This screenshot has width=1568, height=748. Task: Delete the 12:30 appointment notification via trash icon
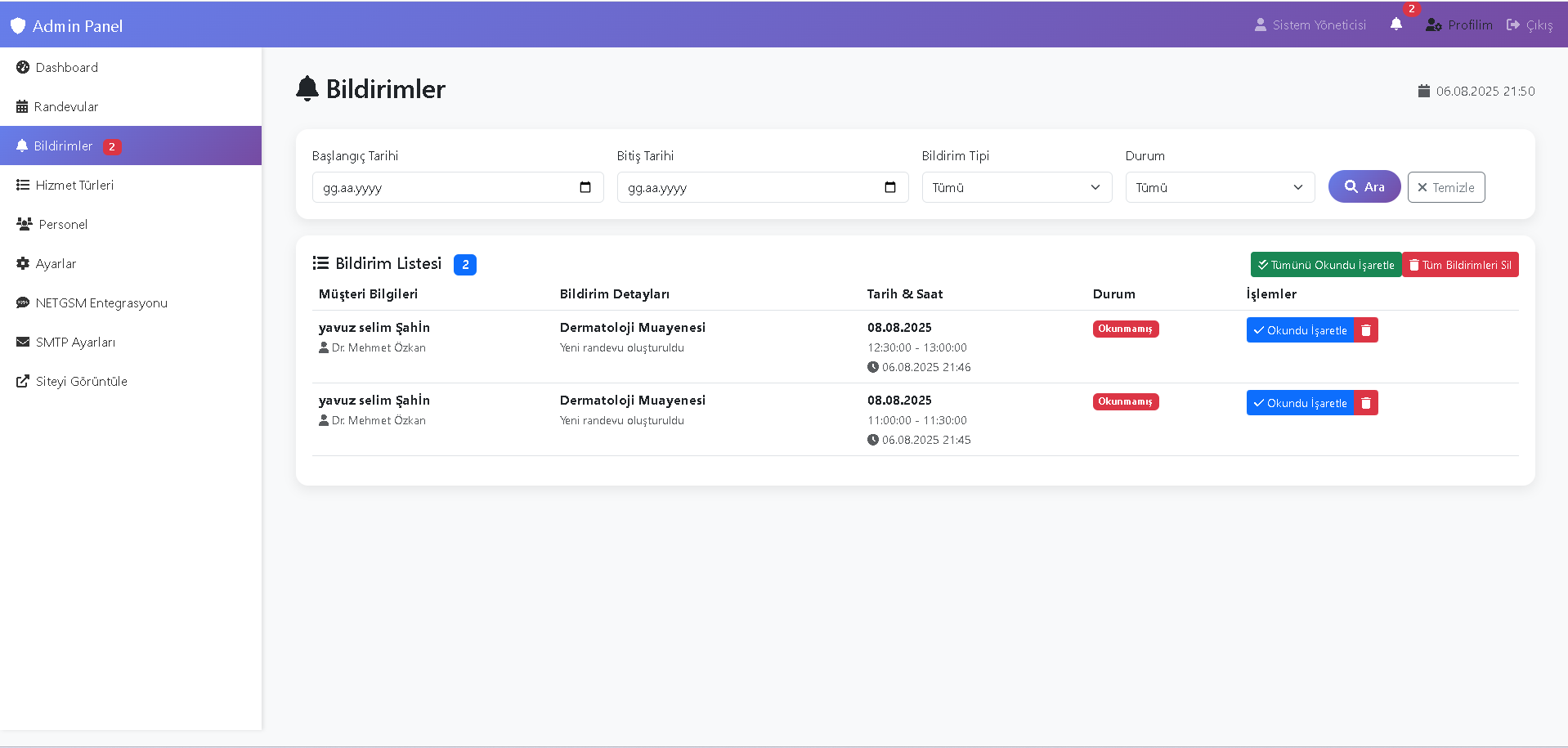(x=1366, y=330)
